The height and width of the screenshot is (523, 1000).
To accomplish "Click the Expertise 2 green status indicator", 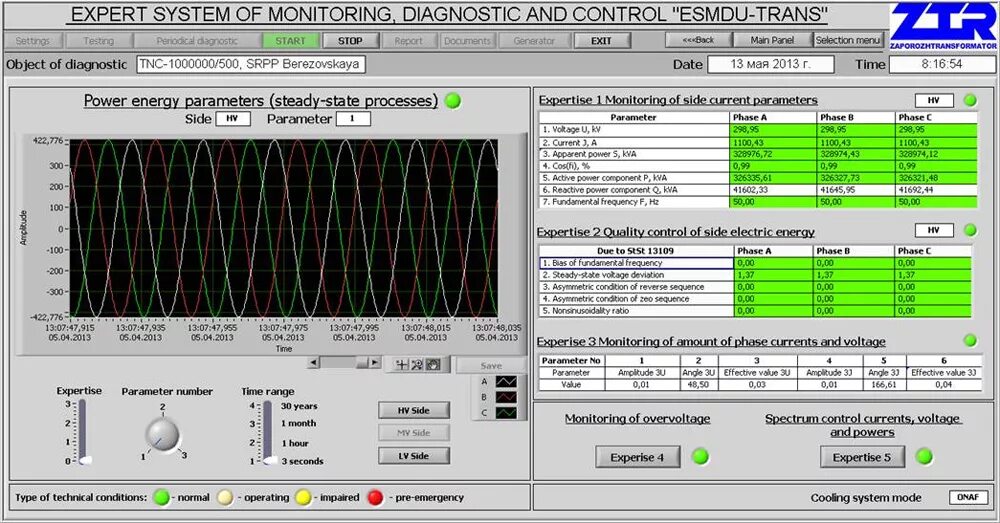I will point(970,230).
